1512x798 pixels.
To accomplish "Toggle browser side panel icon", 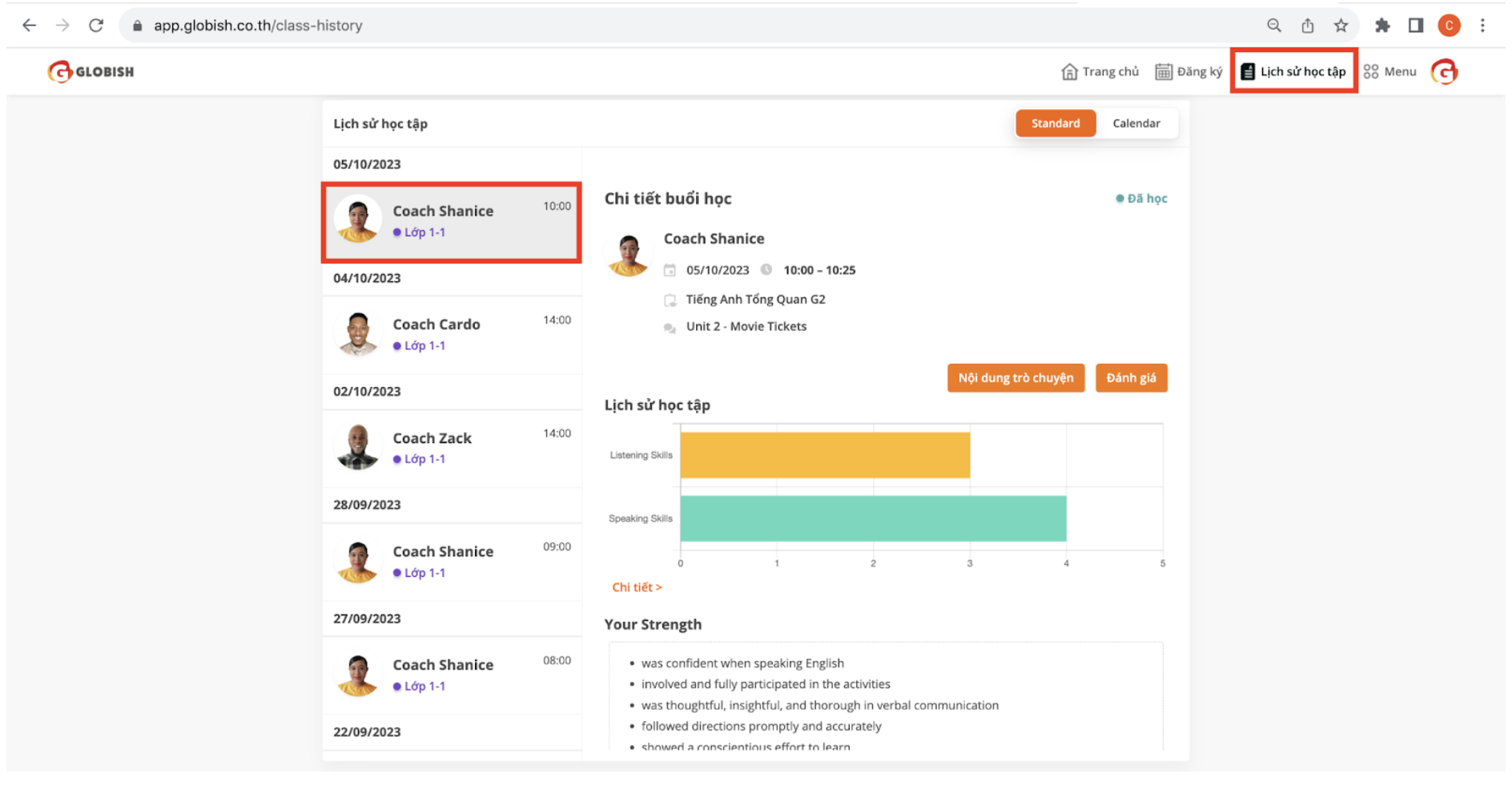I will (x=1416, y=26).
